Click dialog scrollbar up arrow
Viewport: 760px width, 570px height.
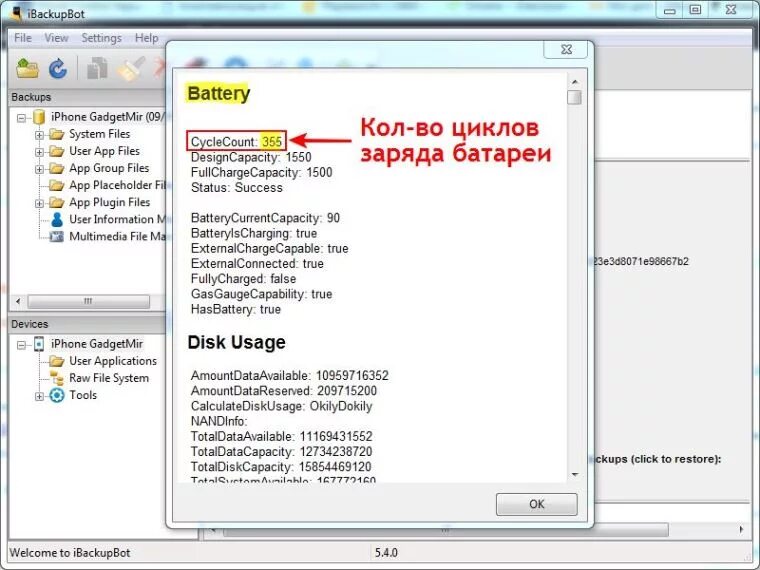click(574, 82)
